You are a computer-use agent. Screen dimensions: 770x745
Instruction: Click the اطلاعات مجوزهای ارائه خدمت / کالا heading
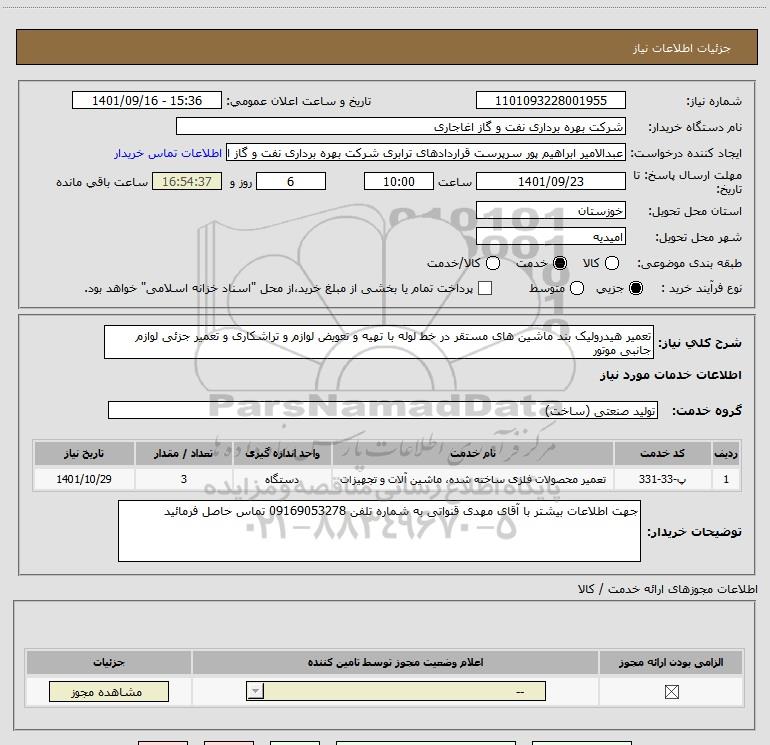668,589
